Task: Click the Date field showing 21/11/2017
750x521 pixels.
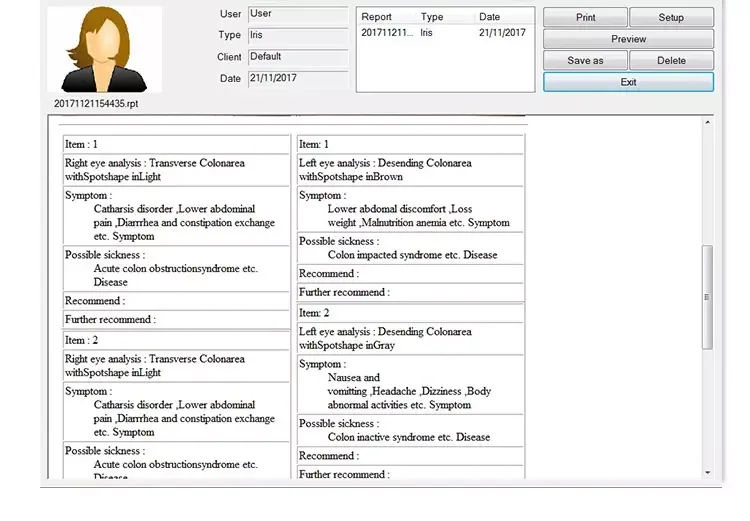Action: tap(297, 78)
